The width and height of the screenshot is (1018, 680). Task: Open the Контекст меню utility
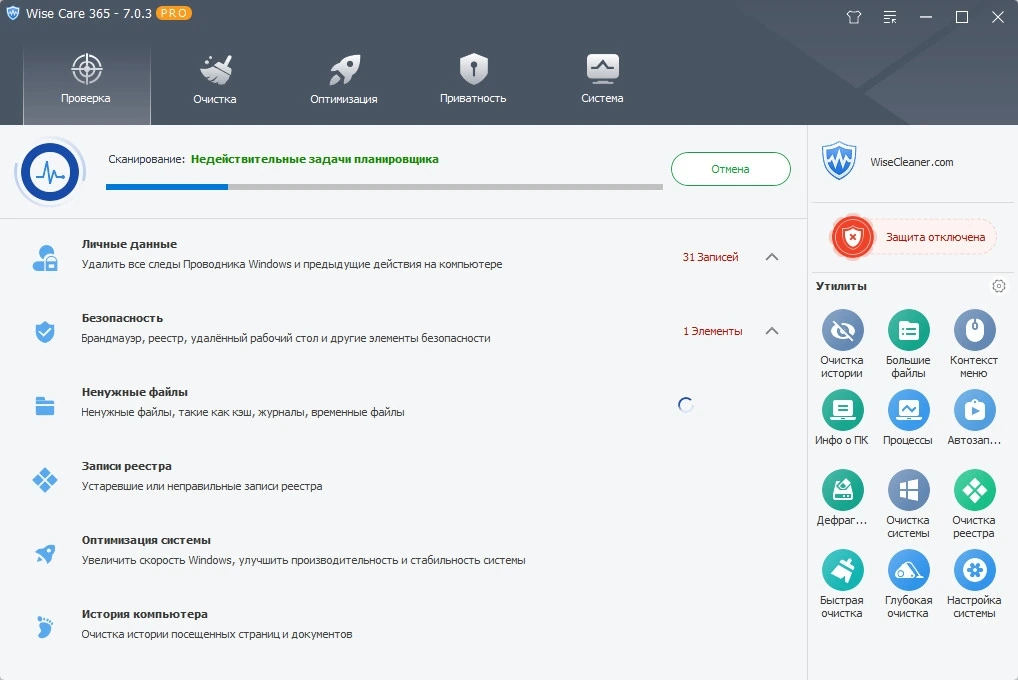tap(974, 344)
